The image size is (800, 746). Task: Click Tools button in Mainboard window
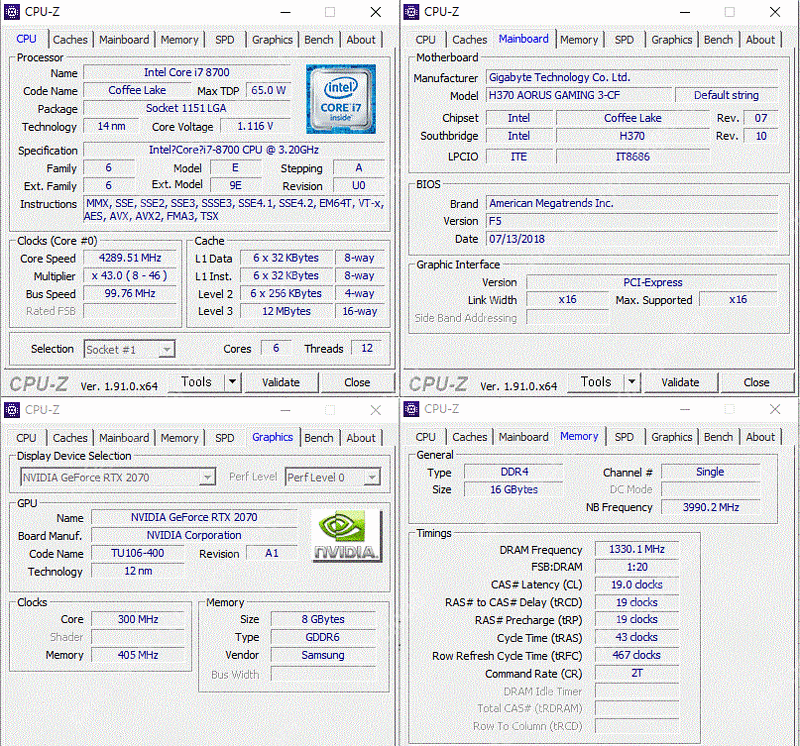[595, 382]
